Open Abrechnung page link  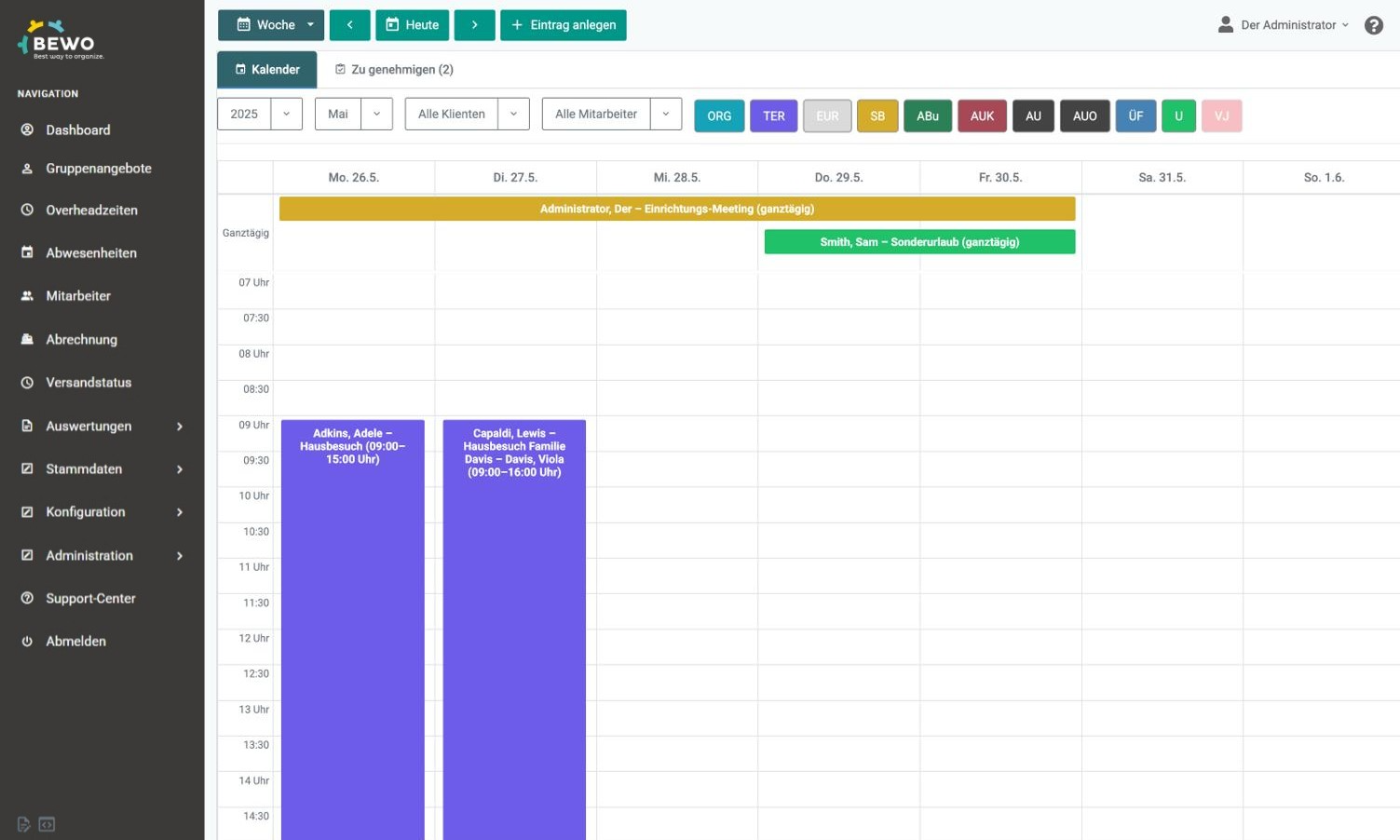click(82, 339)
